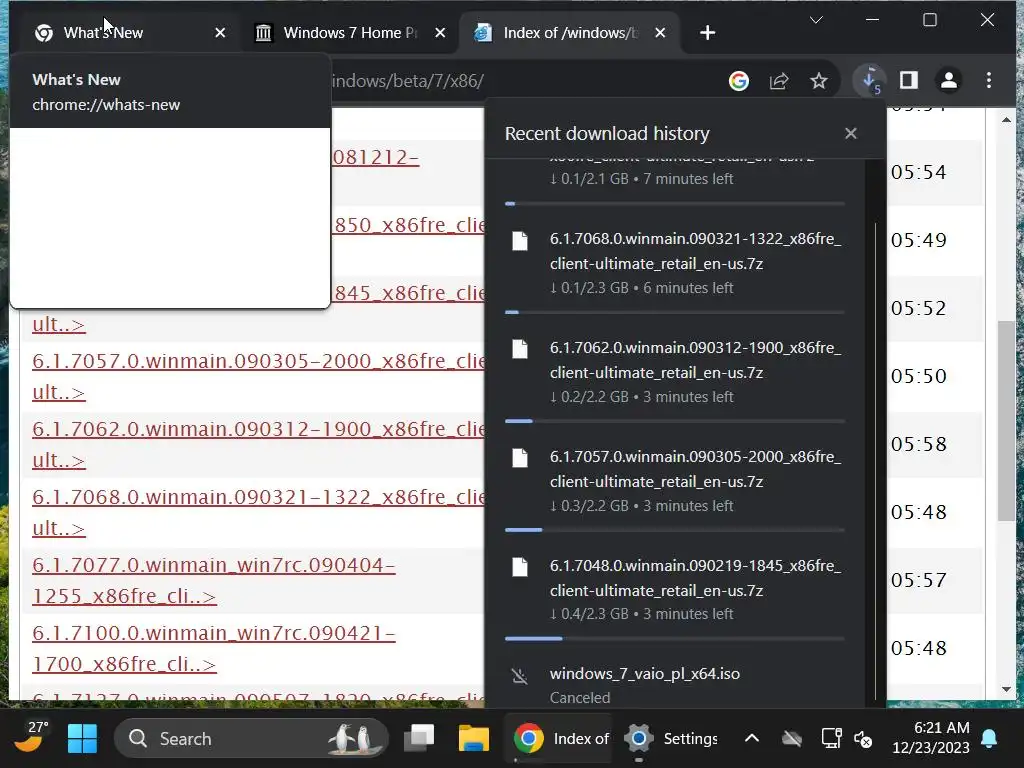Click the 05:57 timestamp cell

coord(918,580)
